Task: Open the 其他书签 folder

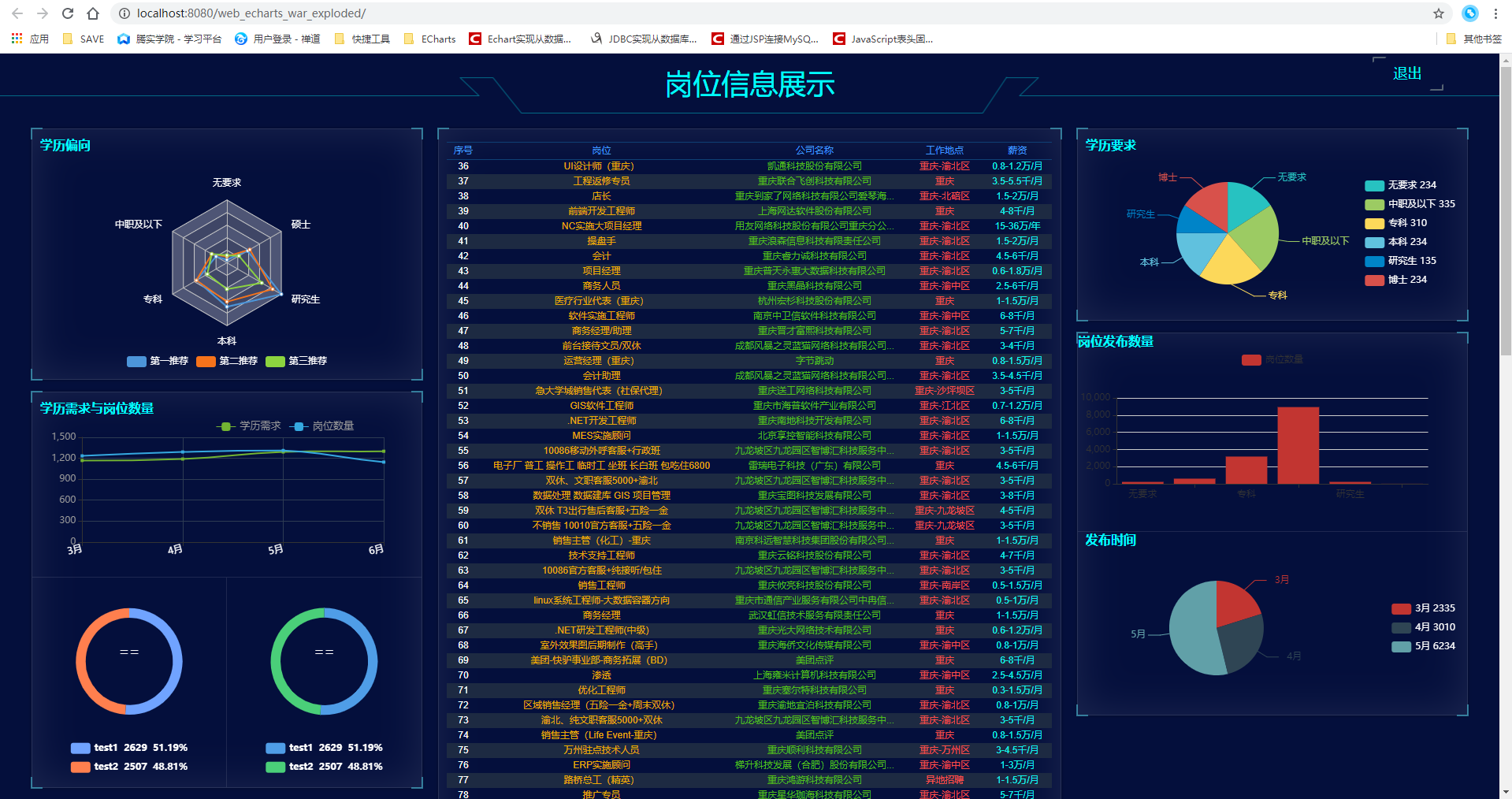Action: [x=1474, y=39]
